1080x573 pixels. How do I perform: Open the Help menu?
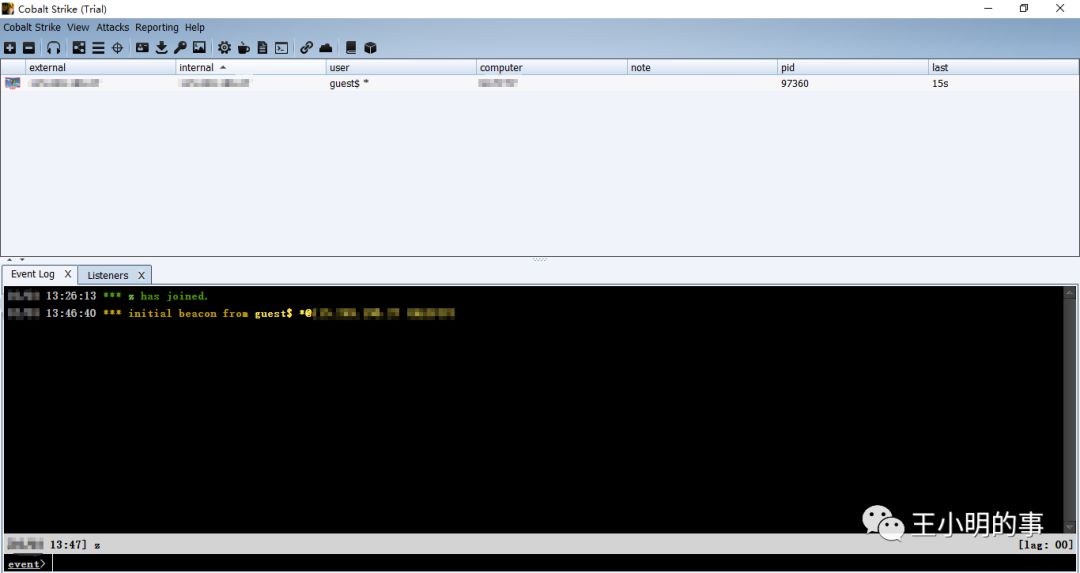point(195,28)
